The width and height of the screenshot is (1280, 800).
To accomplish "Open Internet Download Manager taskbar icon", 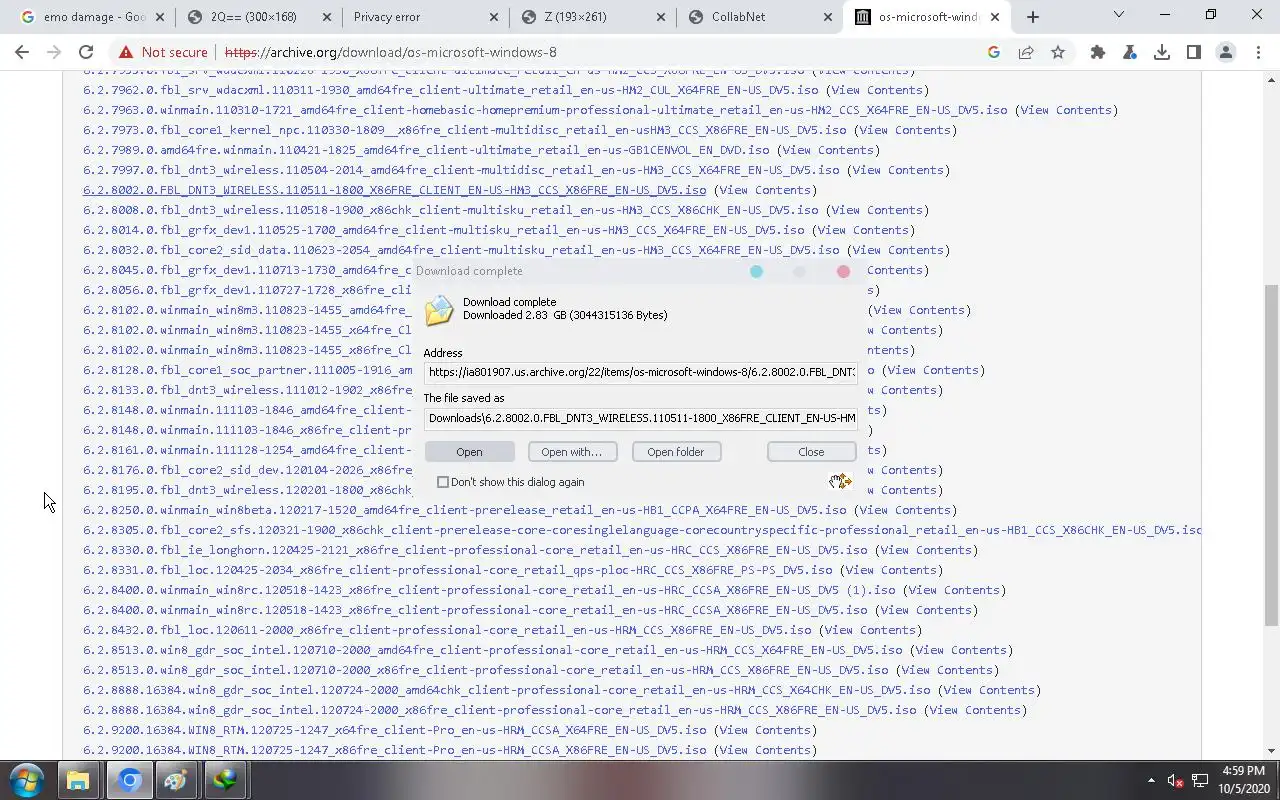I will [x=225, y=780].
